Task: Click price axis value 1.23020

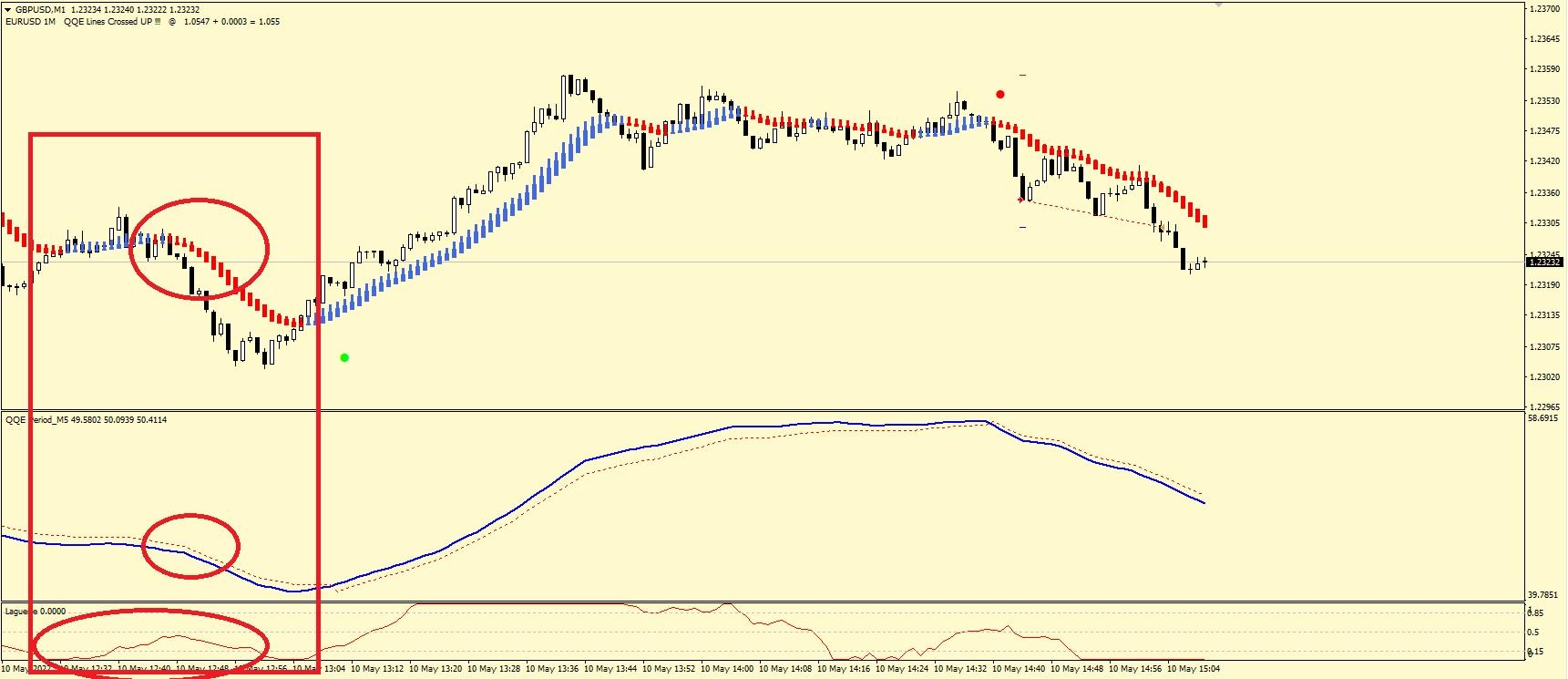Action: coord(1544,377)
